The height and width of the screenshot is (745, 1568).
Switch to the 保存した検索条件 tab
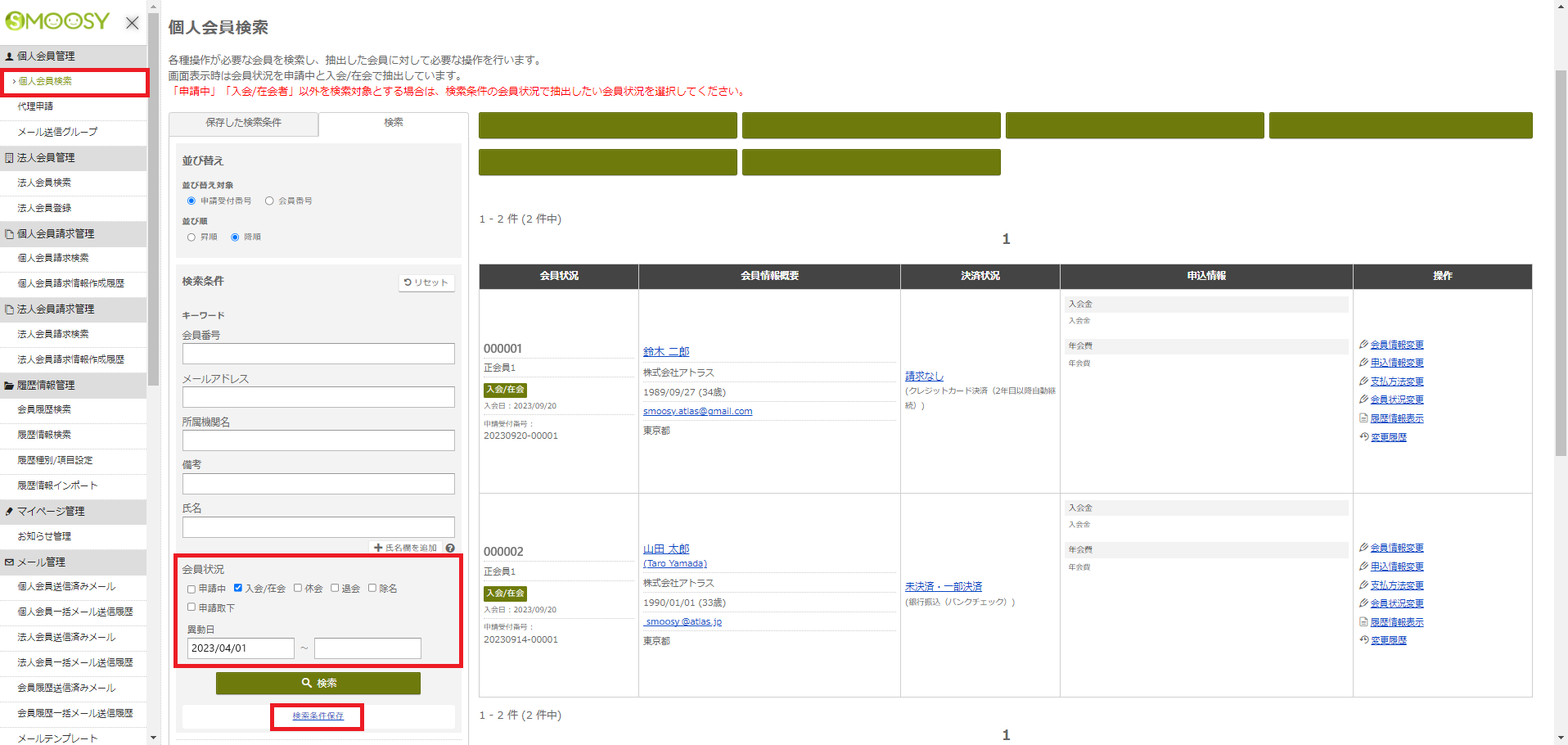pos(243,123)
